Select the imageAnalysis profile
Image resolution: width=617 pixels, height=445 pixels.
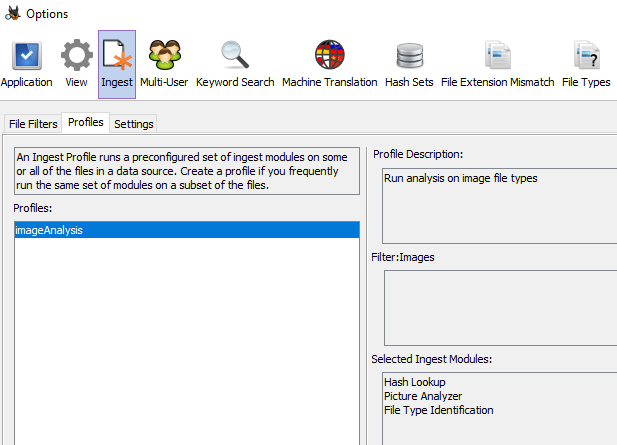tap(185, 230)
